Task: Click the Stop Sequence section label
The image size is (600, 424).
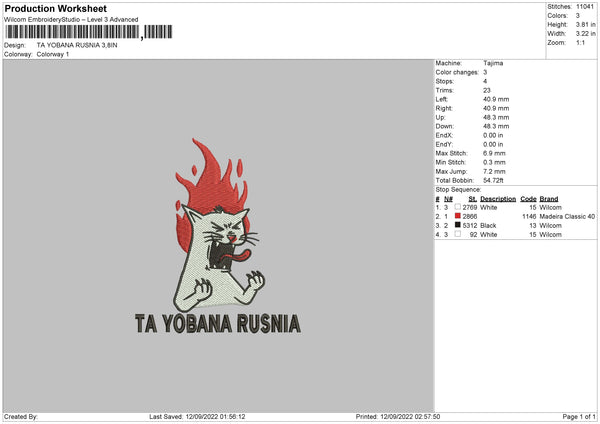Action: pos(458,189)
